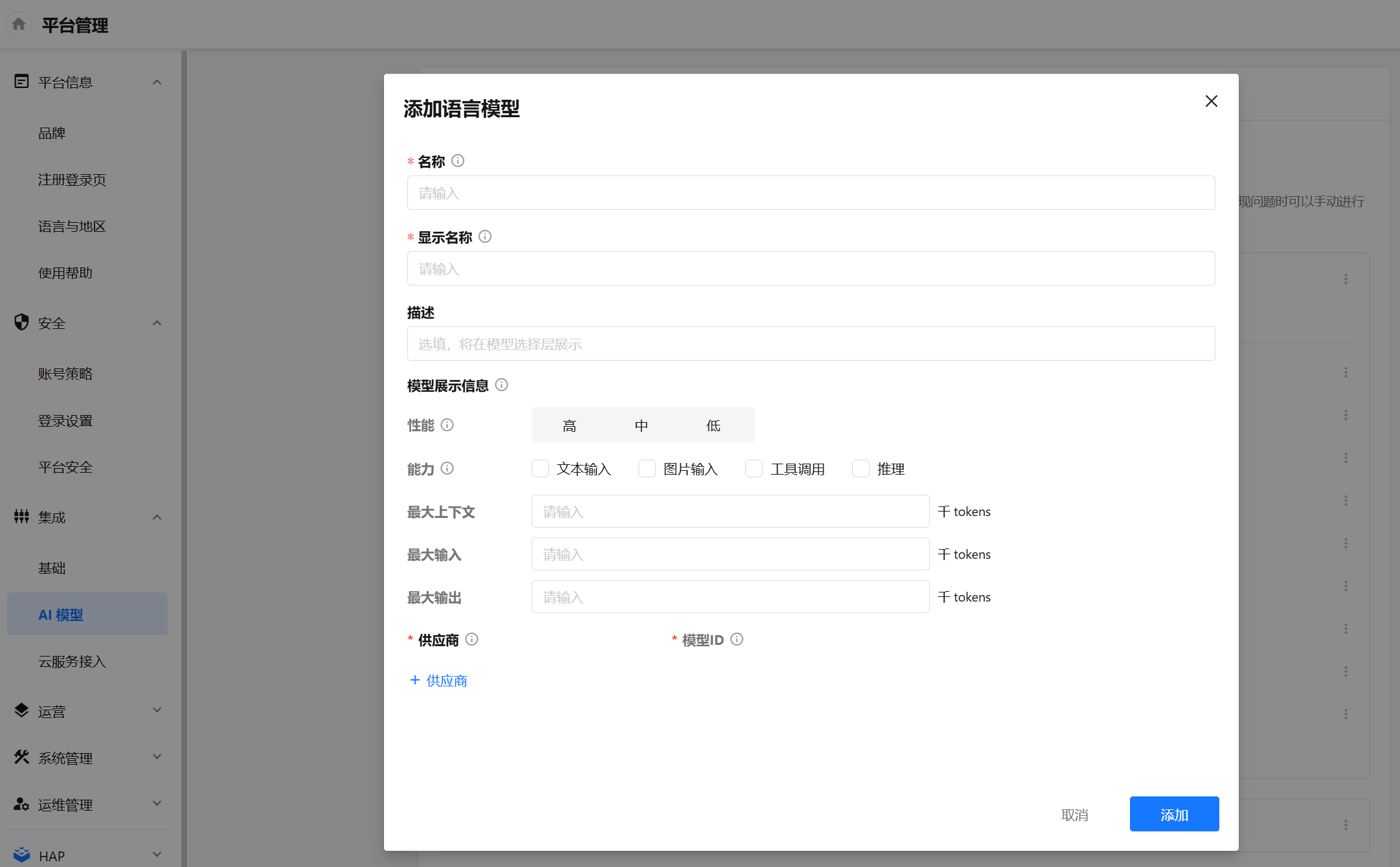Click the 系统管理 tools icon
The width and height of the screenshot is (1400, 867).
point(21,757)
